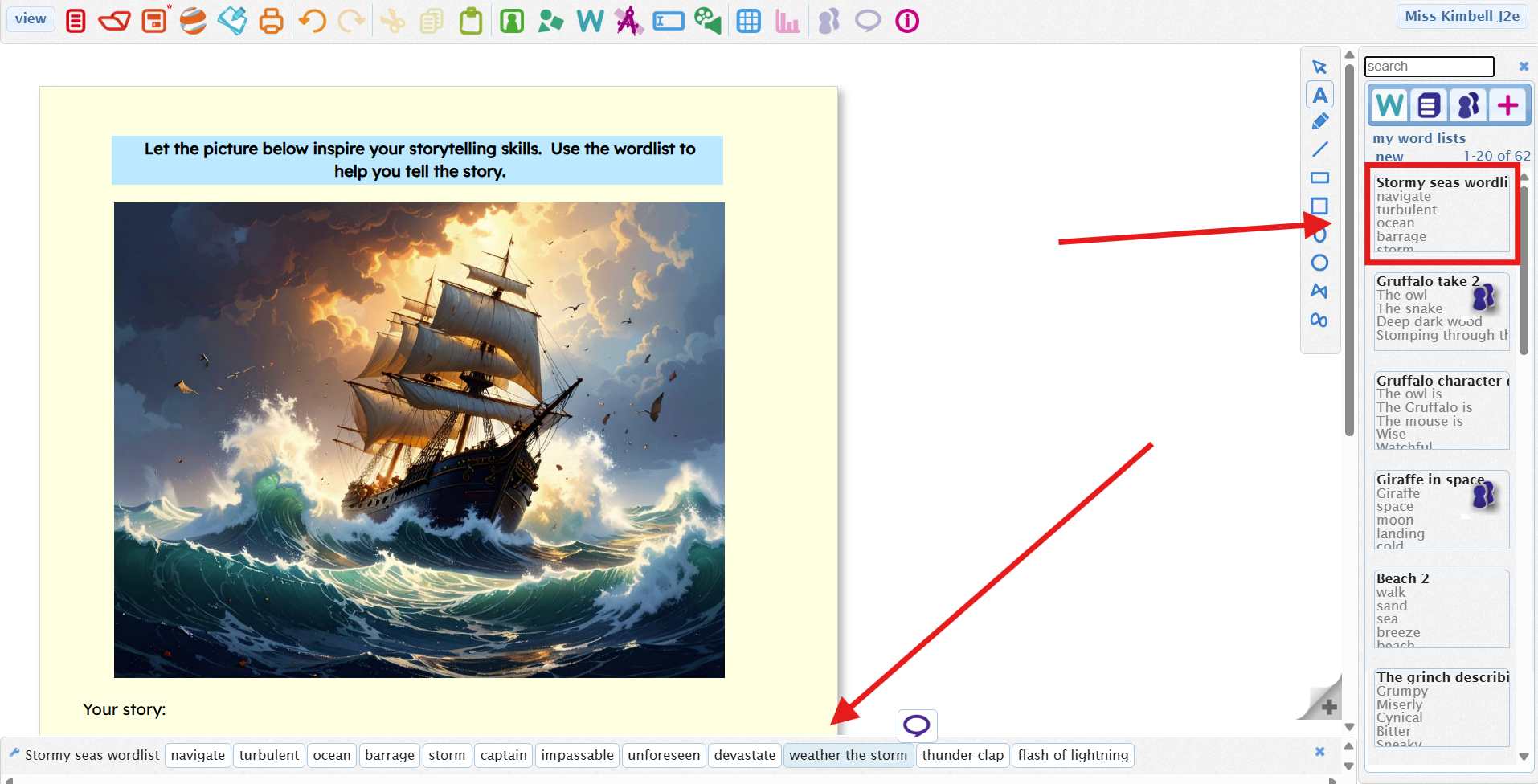Click the green film reel video icon
This screenshot has width=1538, height=784.
[x=708, y=21]
